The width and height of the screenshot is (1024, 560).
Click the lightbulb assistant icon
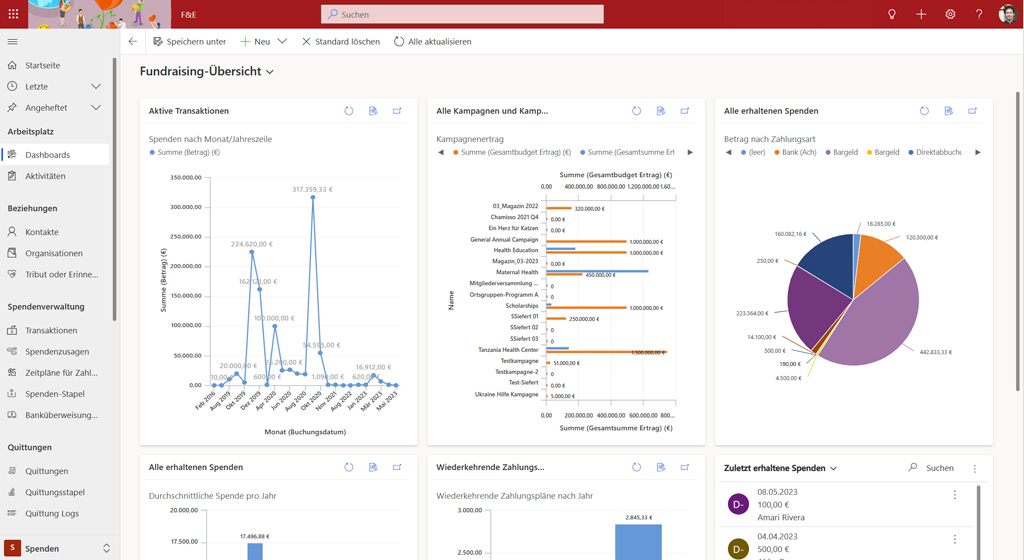(x=892, y=14)
